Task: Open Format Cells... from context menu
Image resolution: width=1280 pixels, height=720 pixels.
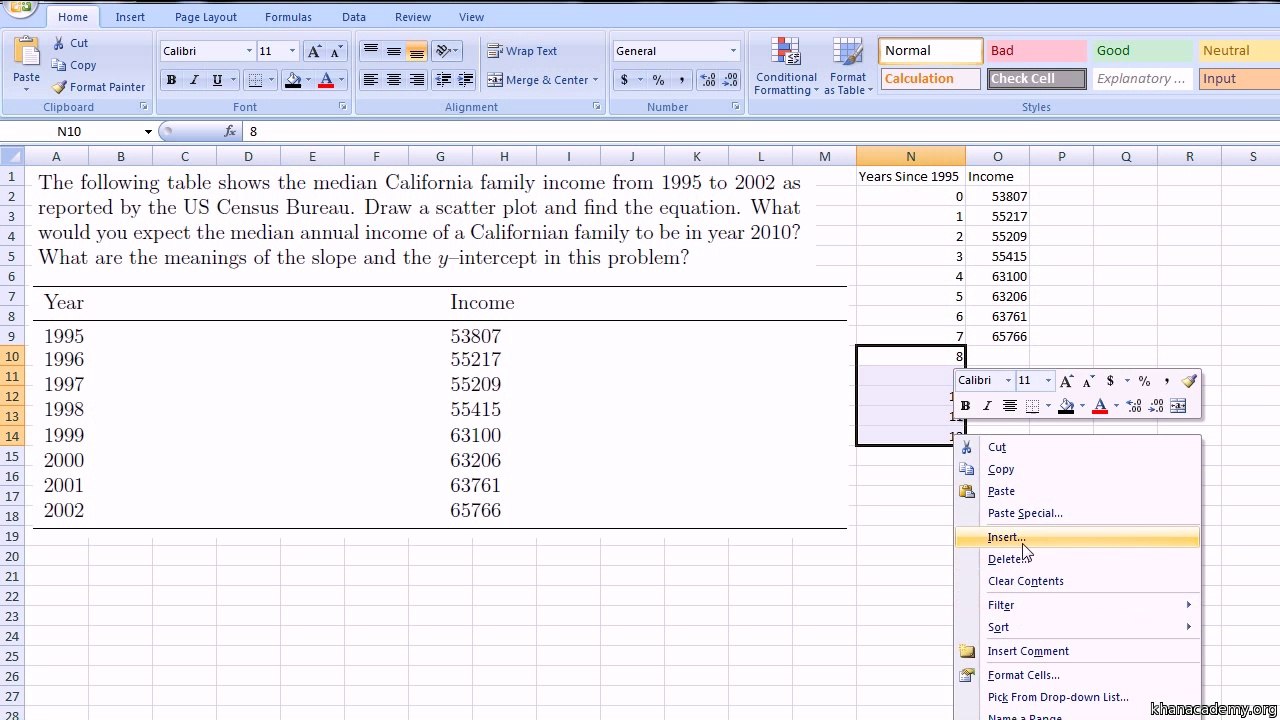Action: 1078,675
